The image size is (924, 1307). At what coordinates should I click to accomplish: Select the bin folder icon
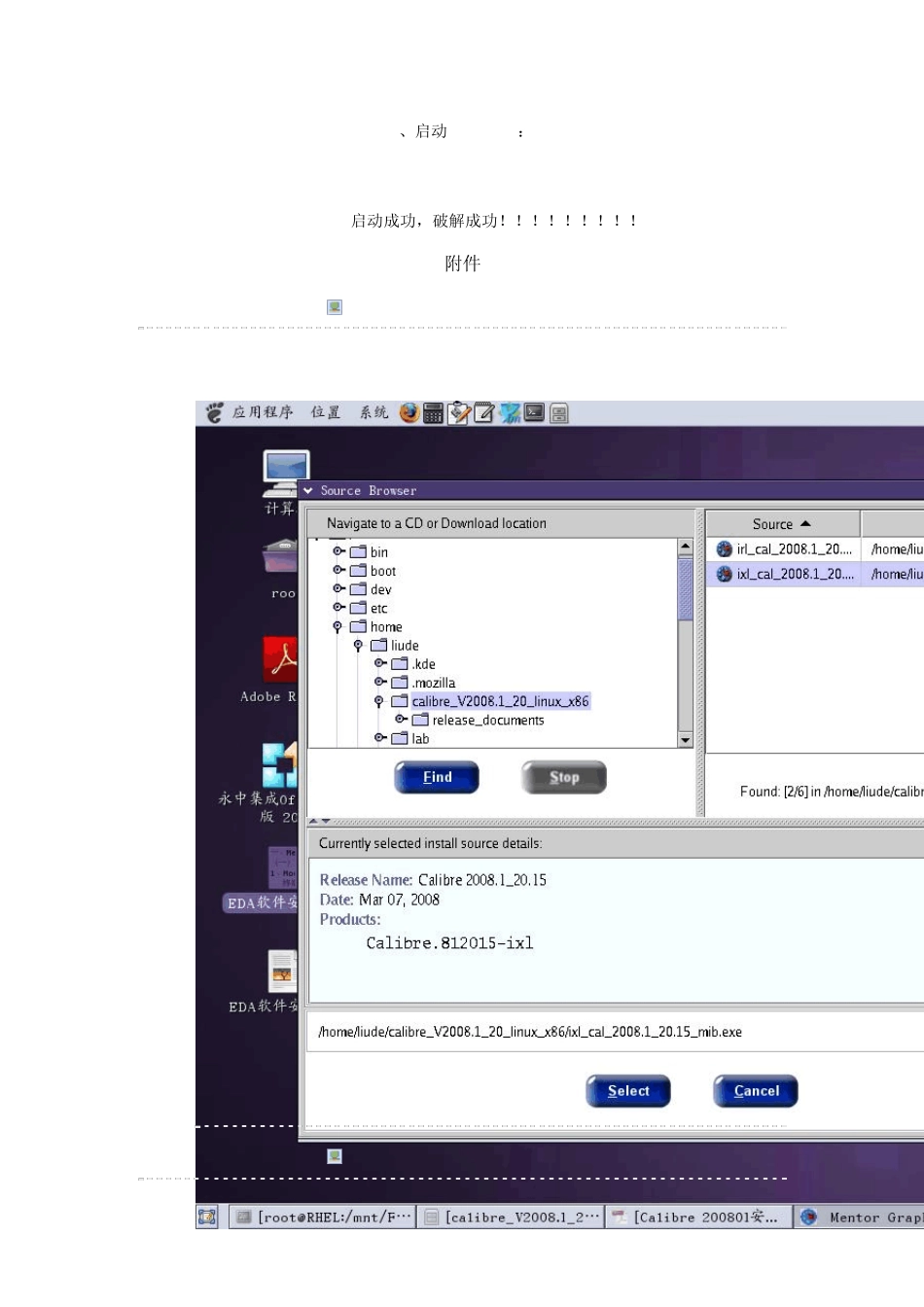358,551
